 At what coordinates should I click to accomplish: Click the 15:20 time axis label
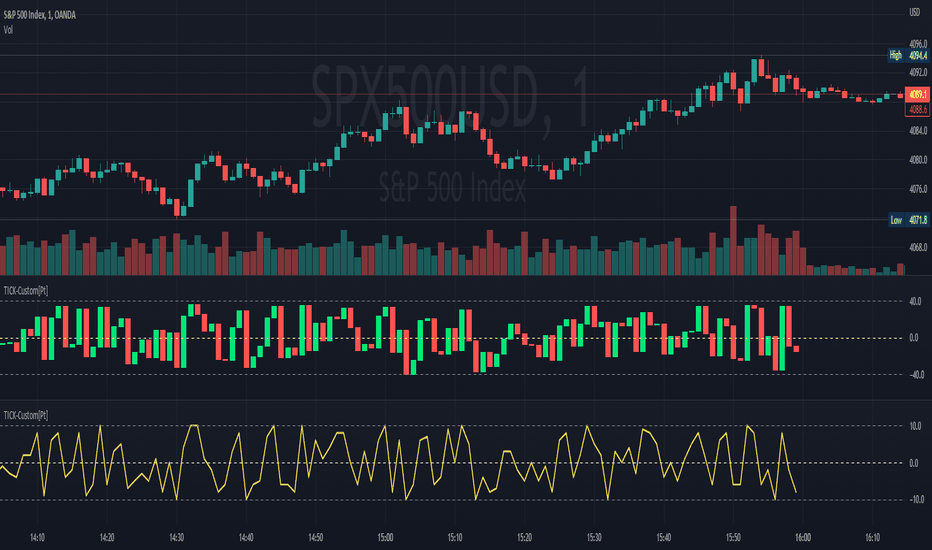(524, 538)
